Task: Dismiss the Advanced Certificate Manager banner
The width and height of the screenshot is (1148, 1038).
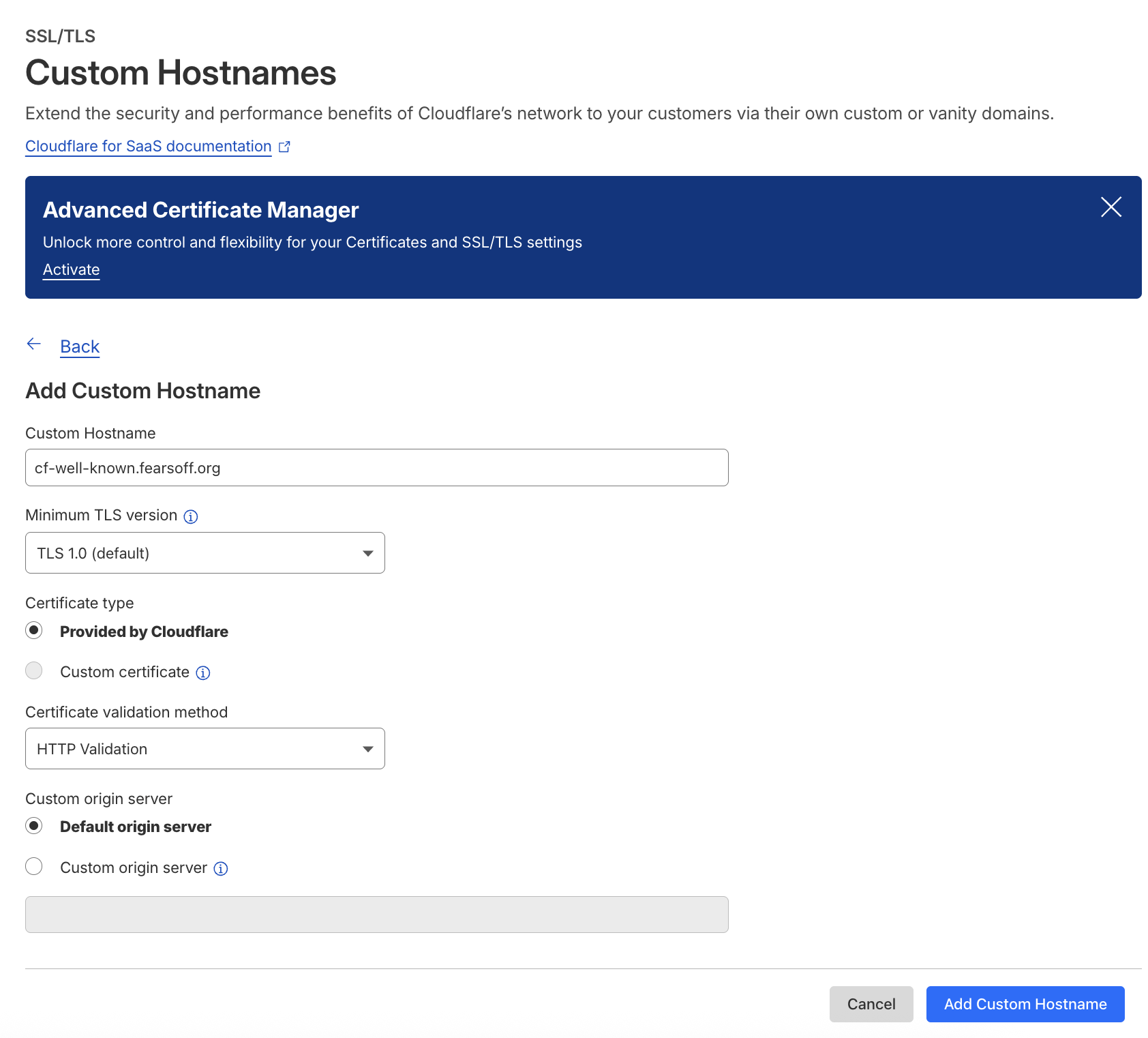Action: (1111, 207)
